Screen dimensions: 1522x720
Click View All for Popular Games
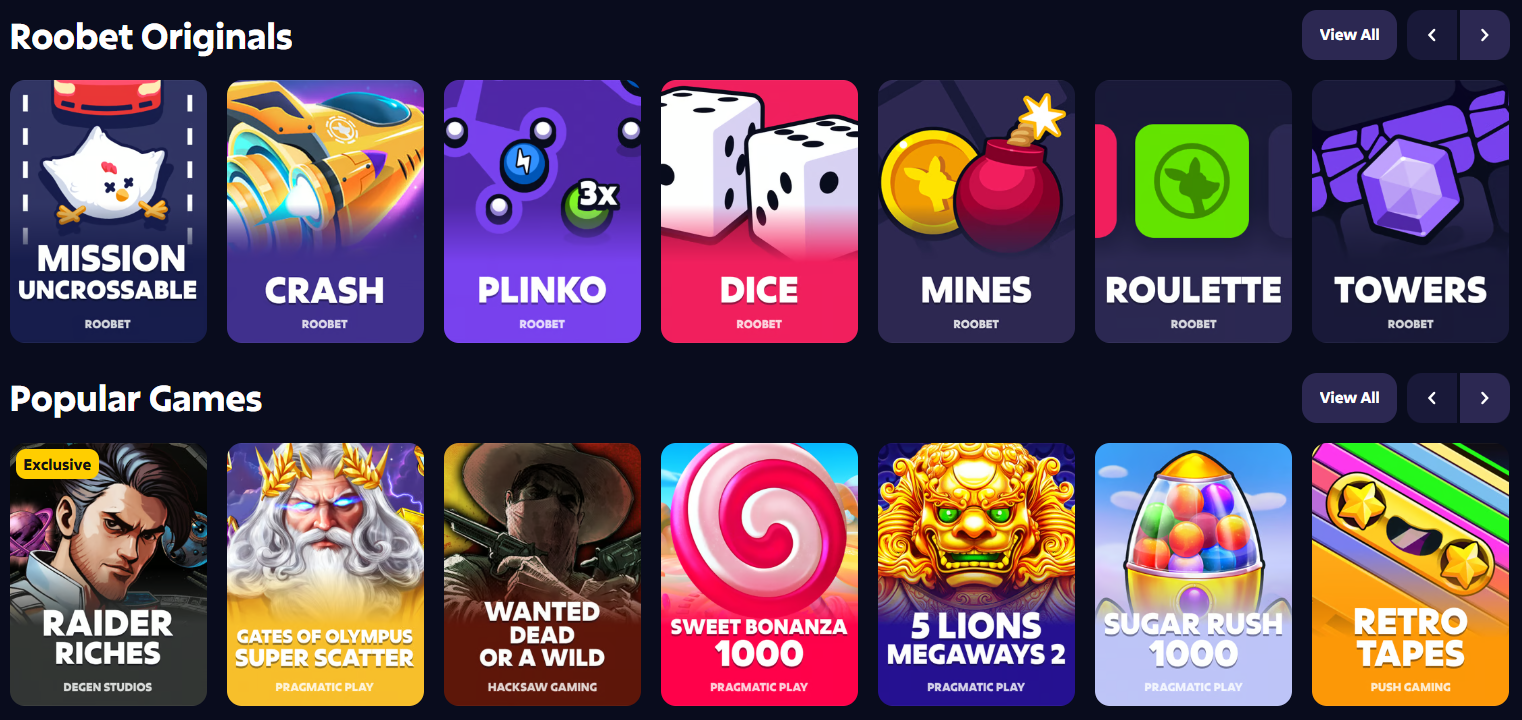(x=1349, y=398)
